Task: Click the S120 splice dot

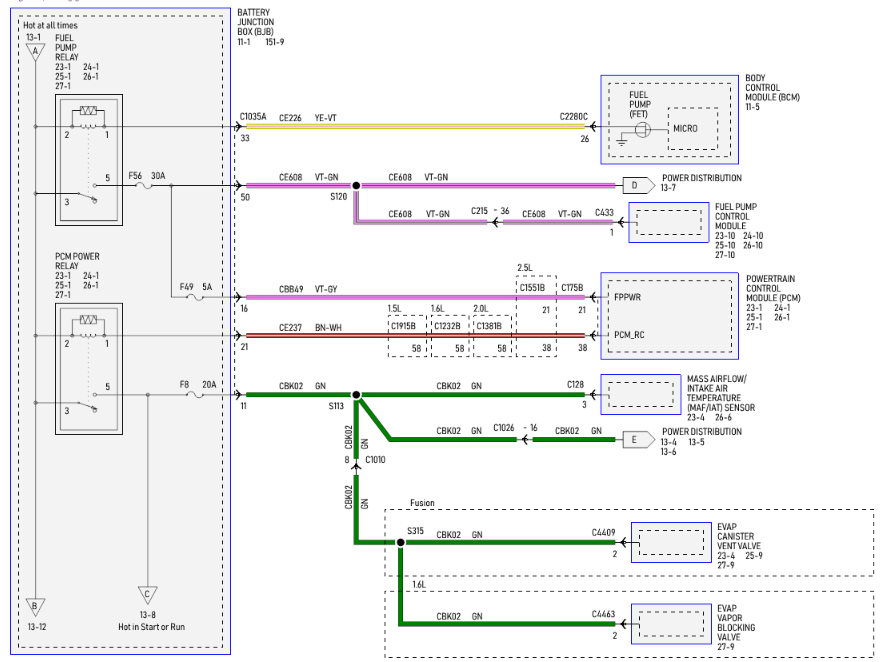Action: [x=356, y=185]
